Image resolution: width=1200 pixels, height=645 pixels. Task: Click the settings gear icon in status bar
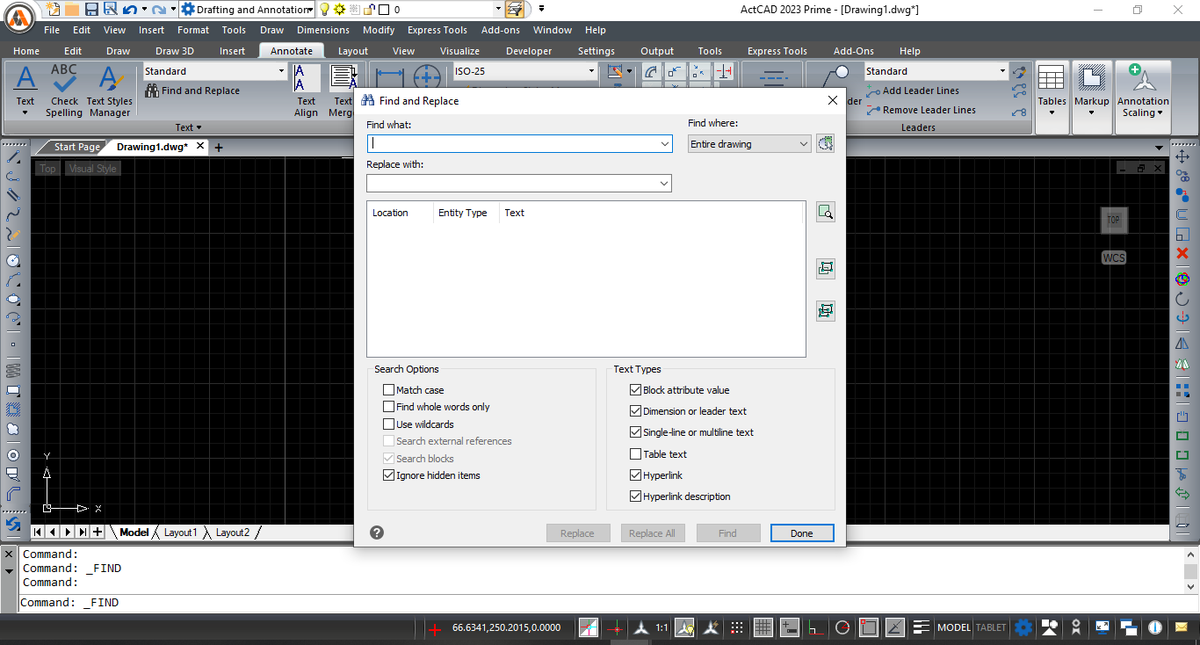pos(1023,627)
